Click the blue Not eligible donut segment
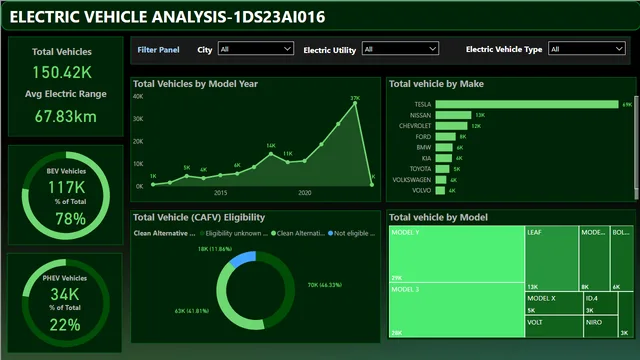This screenshot has width=640, height=360. pos(244,259)
